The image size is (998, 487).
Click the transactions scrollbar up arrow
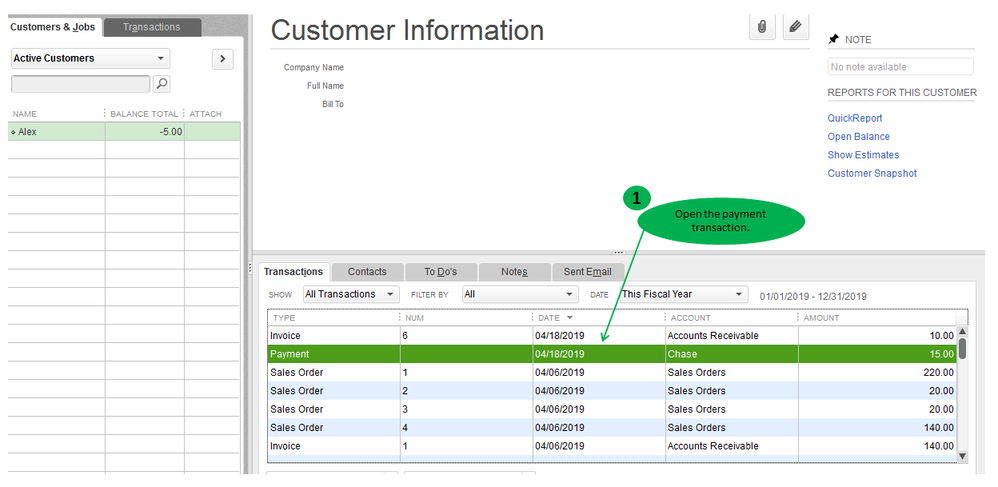(962, 332)
